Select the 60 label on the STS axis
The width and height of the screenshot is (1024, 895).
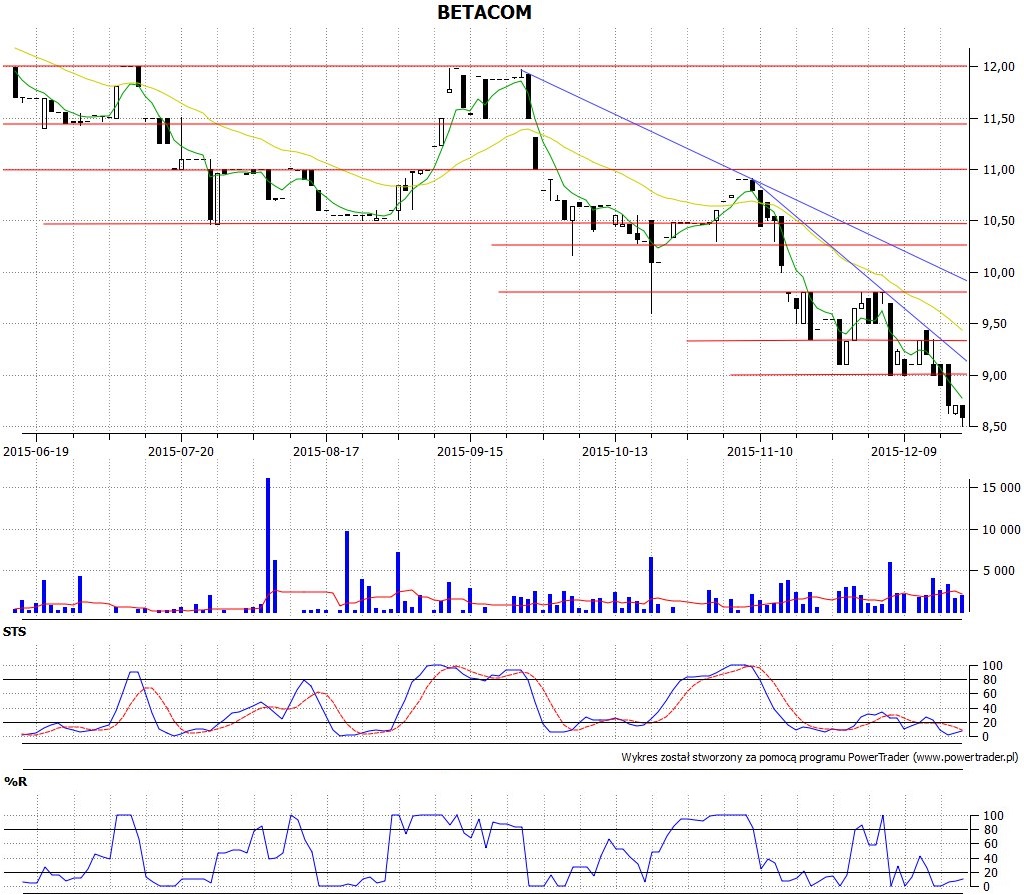pyautogui.click(x=990, y=694)
